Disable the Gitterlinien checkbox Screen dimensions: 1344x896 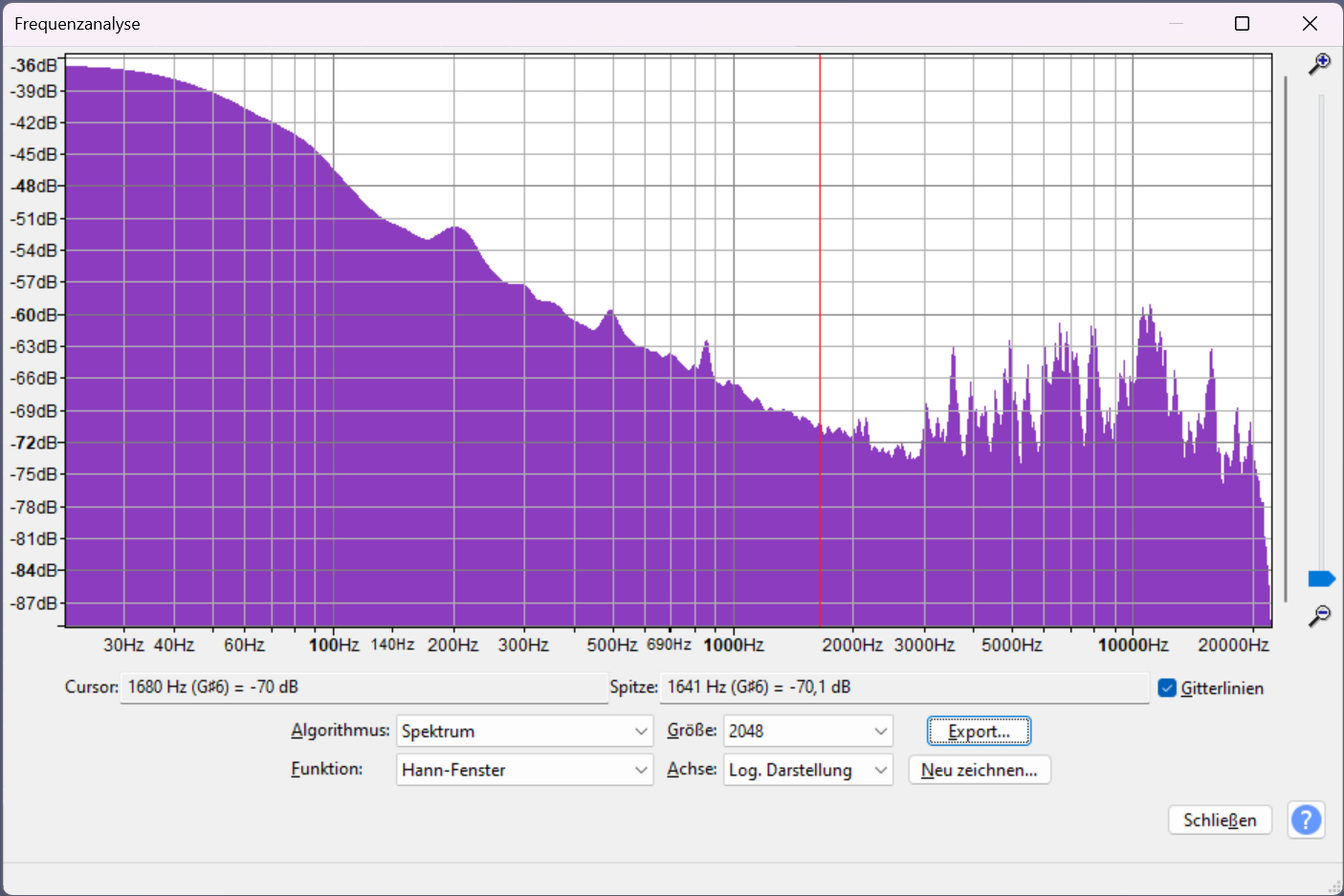pos(1167,688)
